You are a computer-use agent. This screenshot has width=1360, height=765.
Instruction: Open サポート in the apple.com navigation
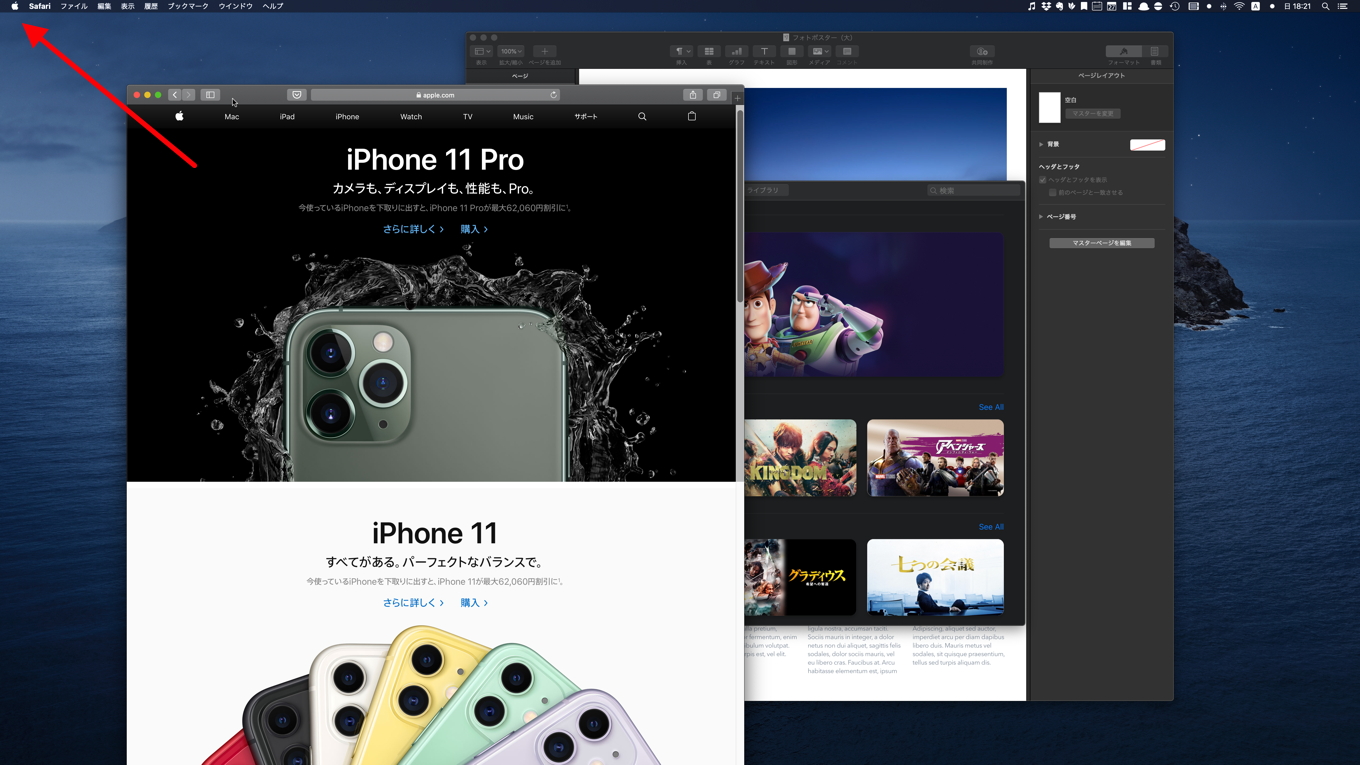click(x=586, y=117)
